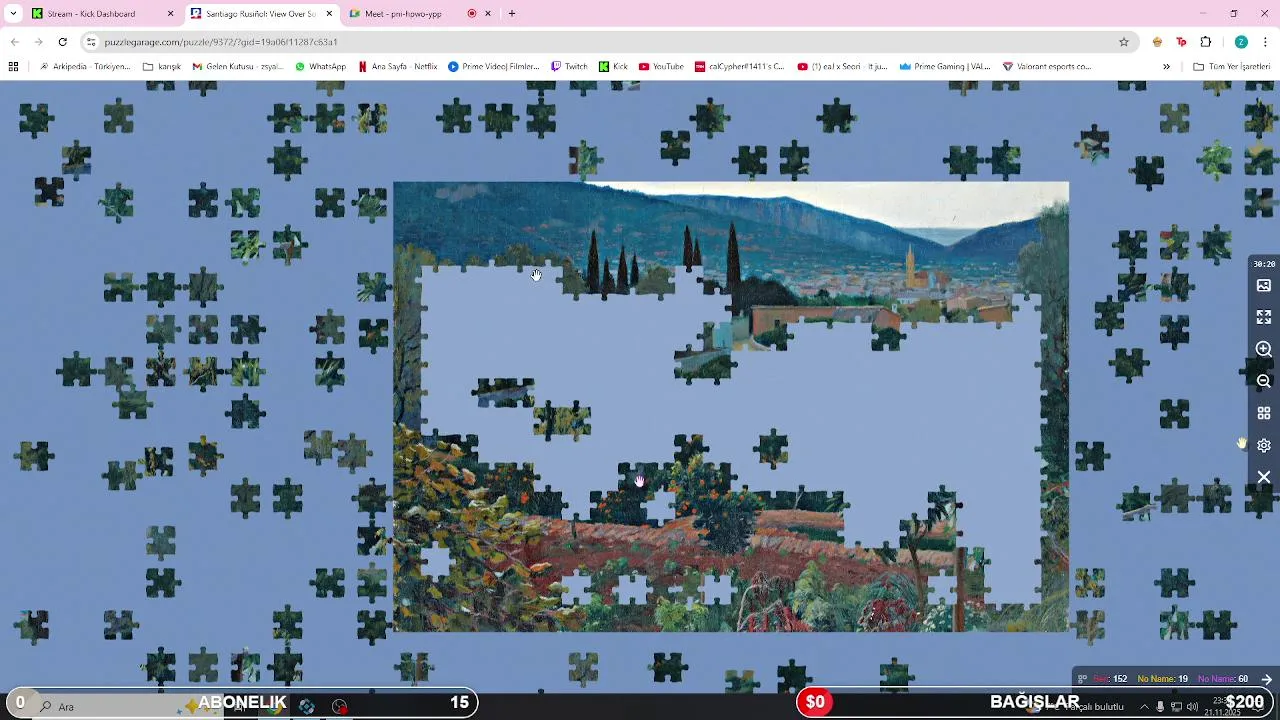Open the karışık bookmarks folder
1280x720 pixels.
click(x=162, y=66)
